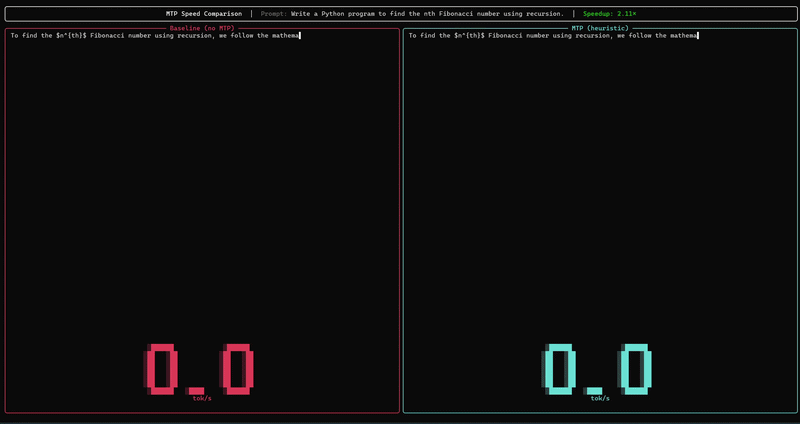The height and width of the screenshot is (424, 800).
Task: Click the 'MTP (heuristic)' panel title
Action: [600, 28]
